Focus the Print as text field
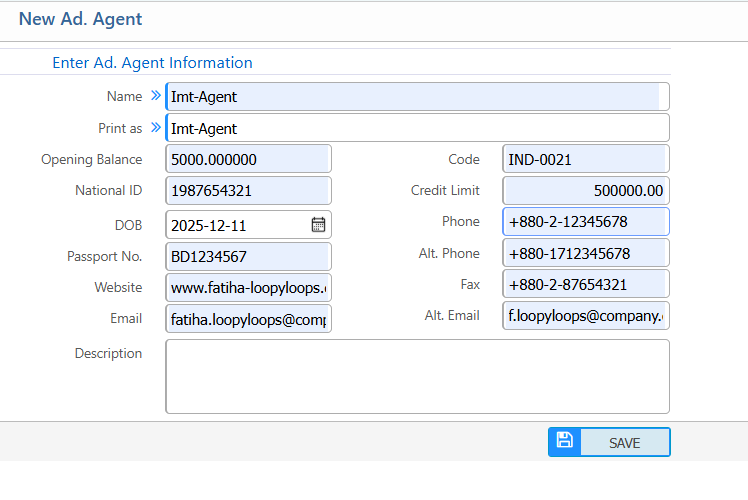The width and height of the screenshot is (748, 500). 415,128
